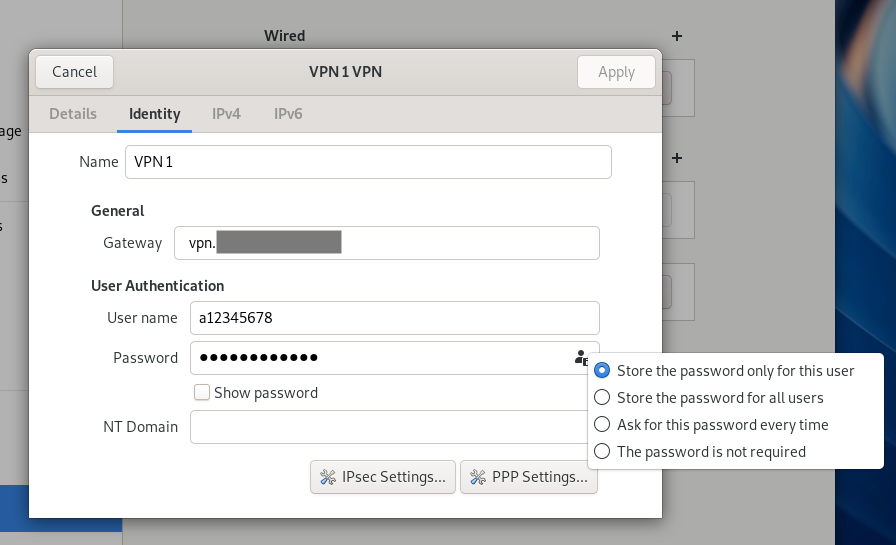Select the Identity tab
The height and width of the screenshot is (545, 896).
[x=155, y=114]
